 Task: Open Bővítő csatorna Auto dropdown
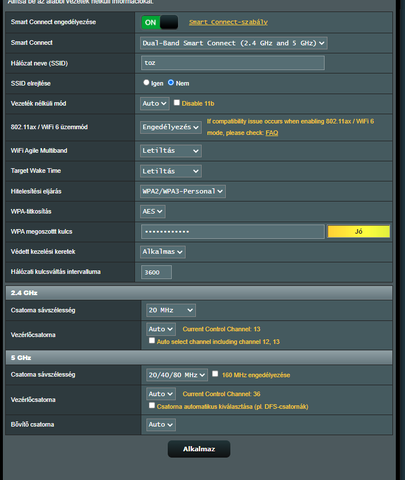[161, 425]
